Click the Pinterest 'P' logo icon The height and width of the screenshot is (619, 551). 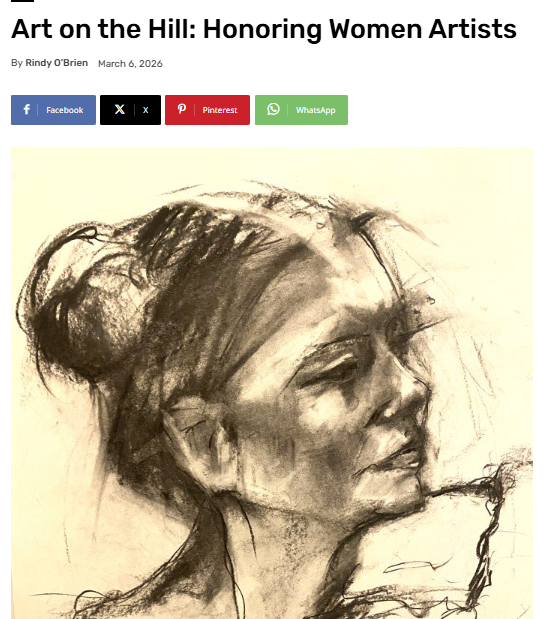pyautogui.click(x=182, y=109)
